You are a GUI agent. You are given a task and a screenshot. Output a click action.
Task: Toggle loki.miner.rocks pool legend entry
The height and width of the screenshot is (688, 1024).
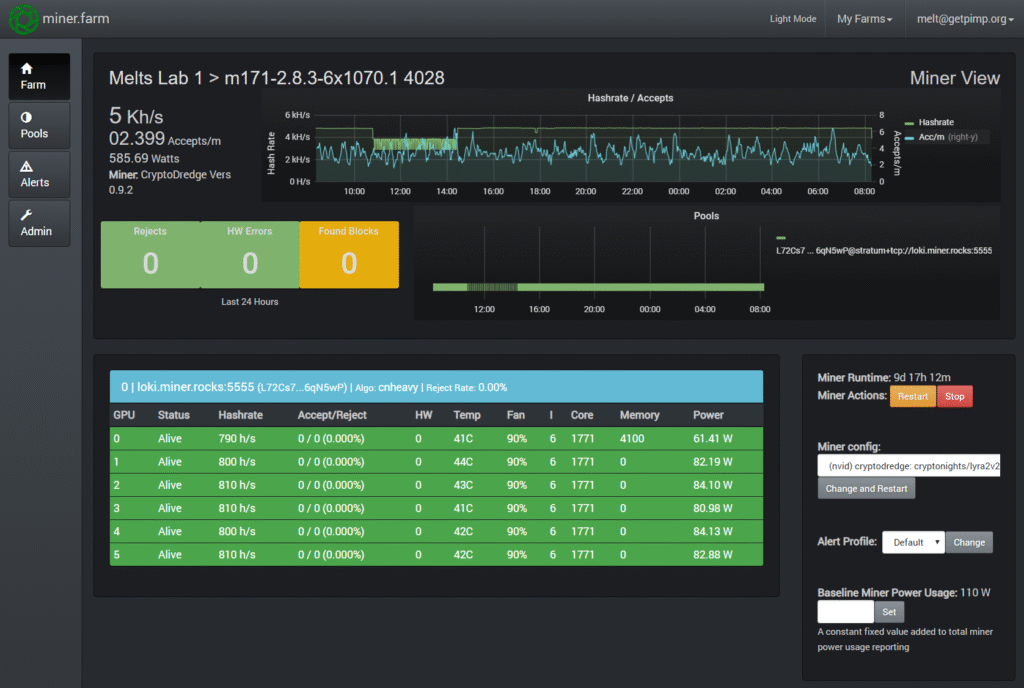click(x=884, y=250)
